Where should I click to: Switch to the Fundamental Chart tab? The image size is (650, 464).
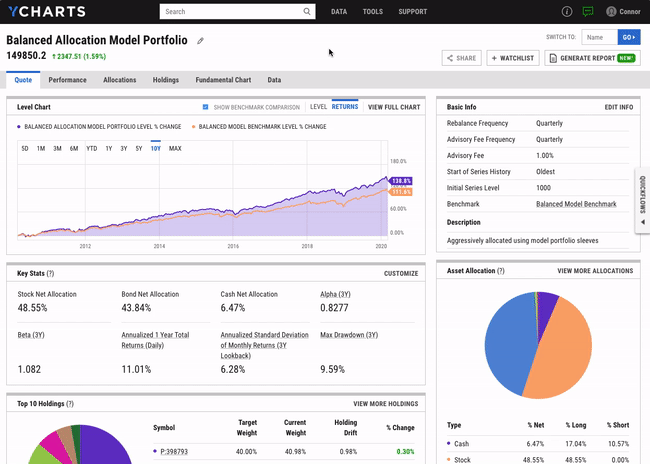coord(223,80)
